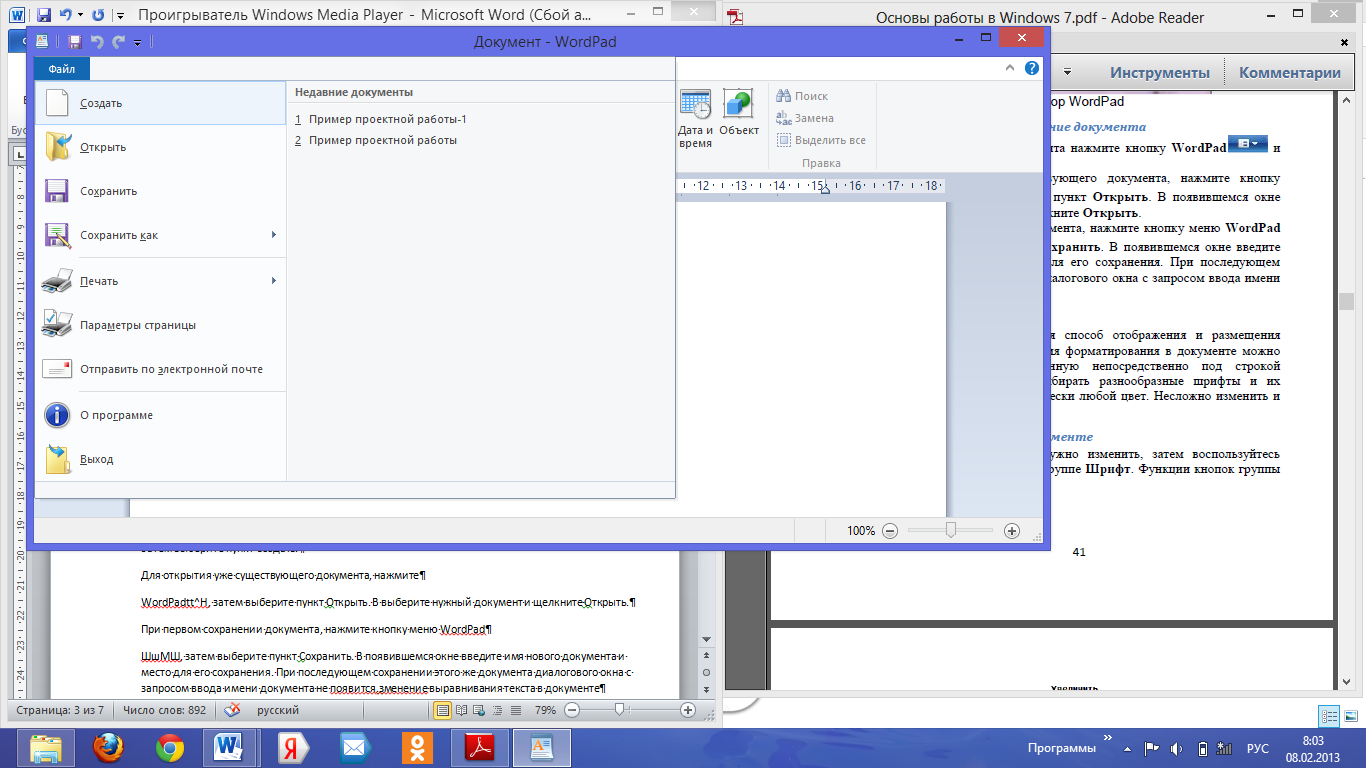Image resolution: width=1366 pixels, height=768 pixels.
Task: Open Google Chrome from the taskbar
Action: pos(169,747)
